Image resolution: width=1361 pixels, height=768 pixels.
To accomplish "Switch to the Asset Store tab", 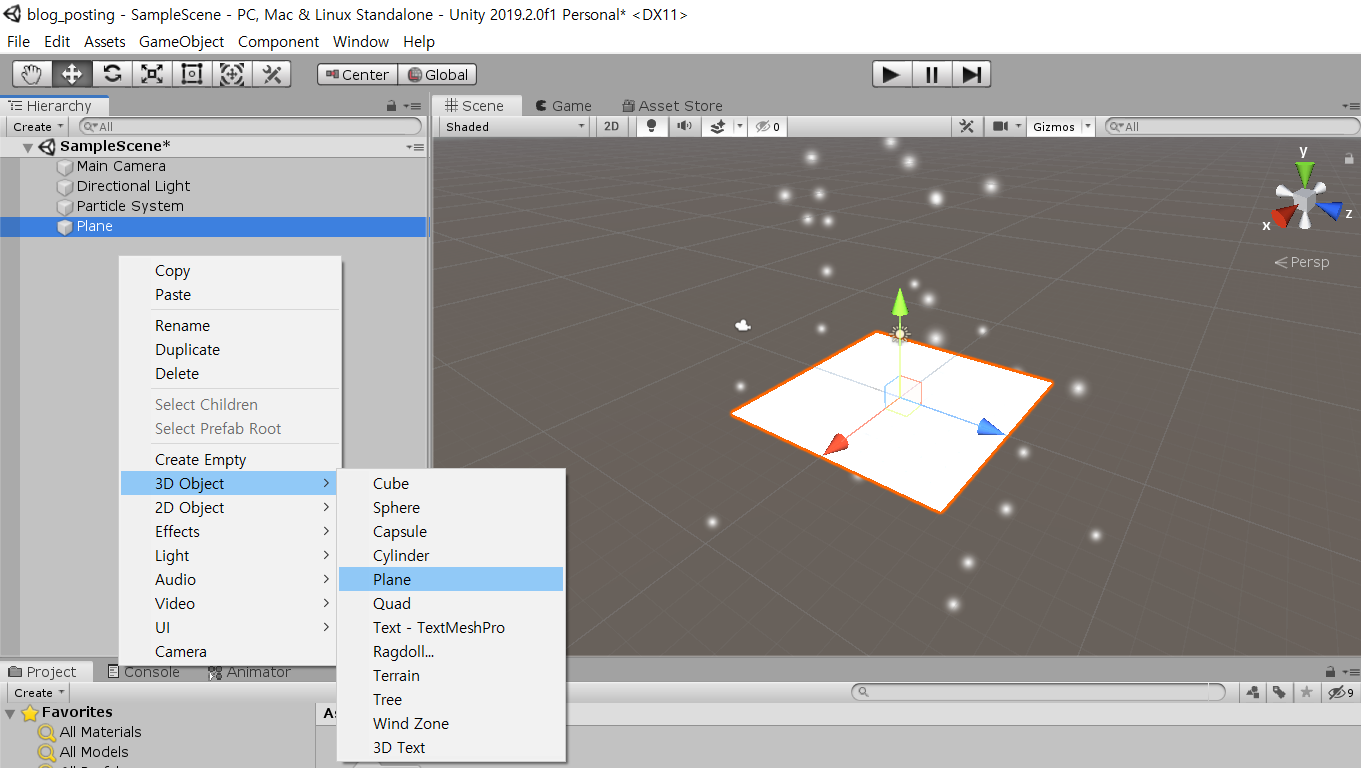I will coord(671,105).
